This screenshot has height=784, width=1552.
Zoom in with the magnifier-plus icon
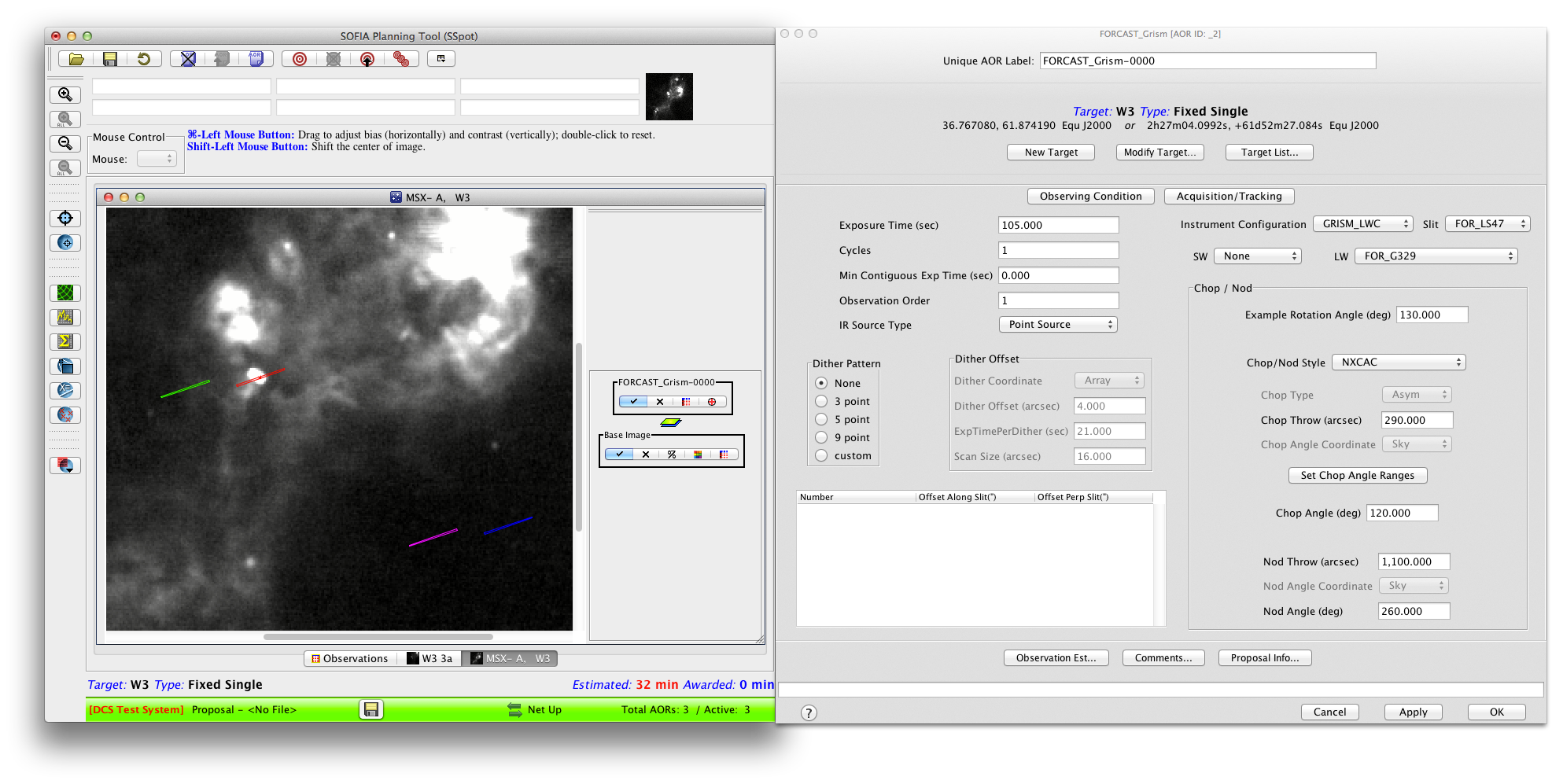pos(65,95)
